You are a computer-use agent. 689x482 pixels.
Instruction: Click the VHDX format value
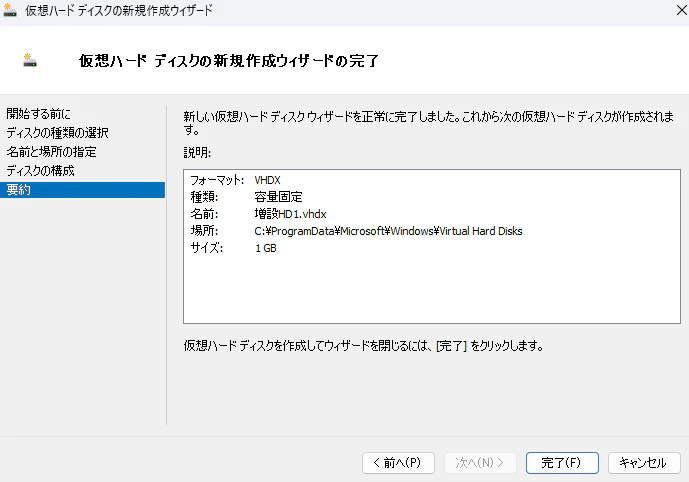pos(267,180)
